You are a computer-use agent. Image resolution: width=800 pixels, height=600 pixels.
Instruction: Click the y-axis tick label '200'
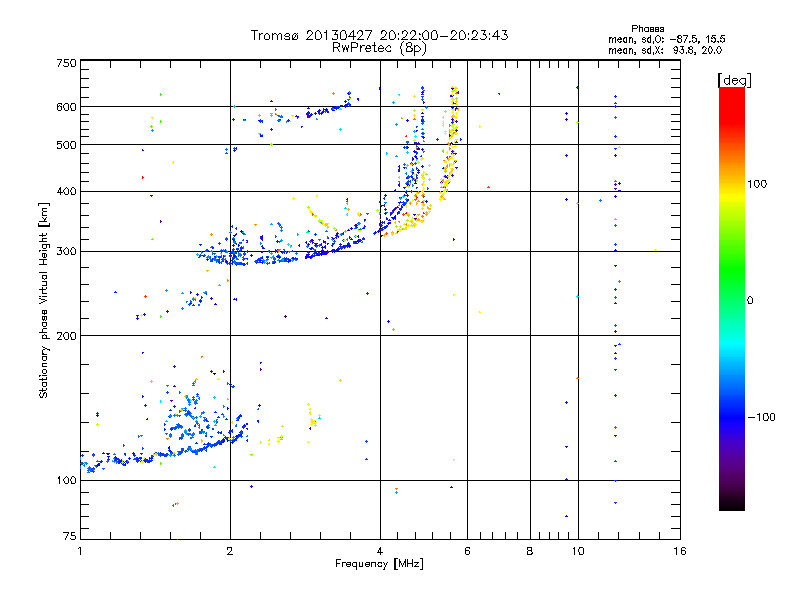pyautogui.click(x=66, y=336)
